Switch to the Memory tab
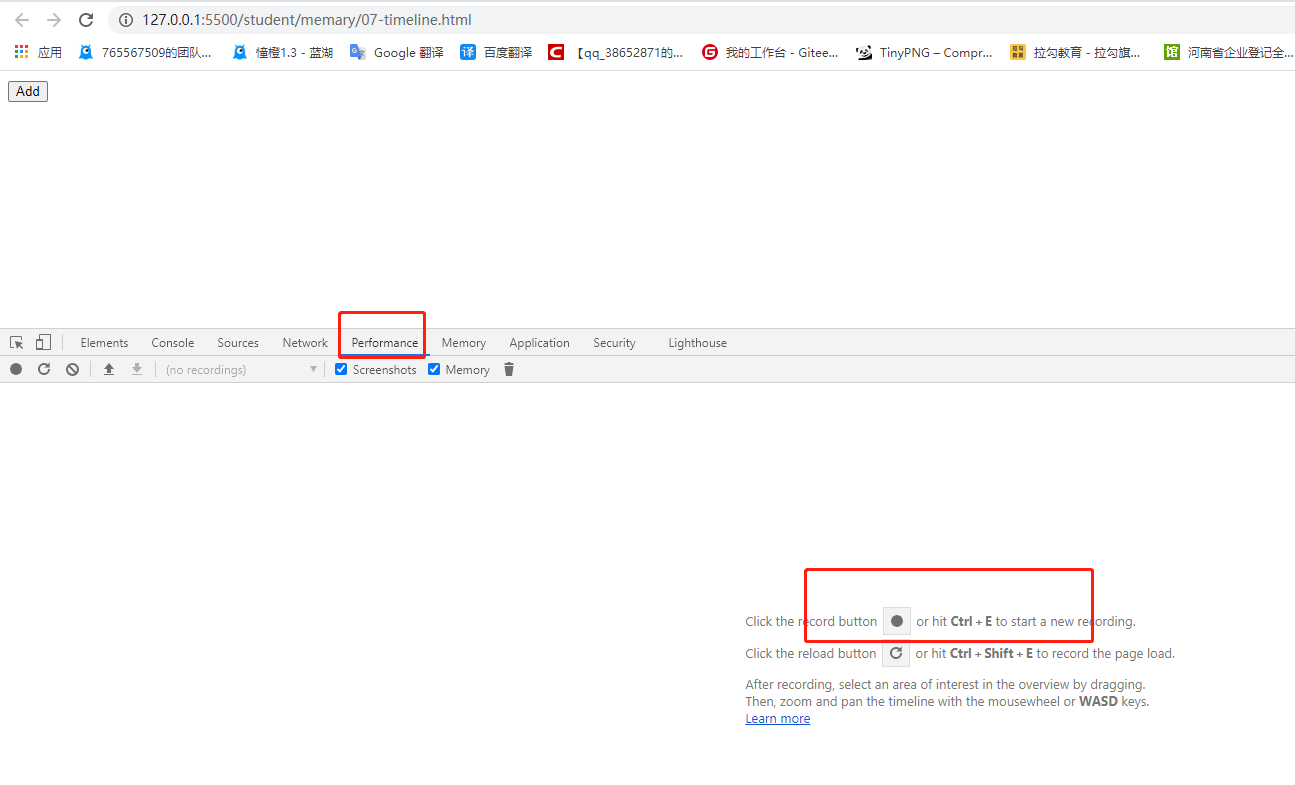This screenshot has width=1295, height=785. click(x=464, y=343)
